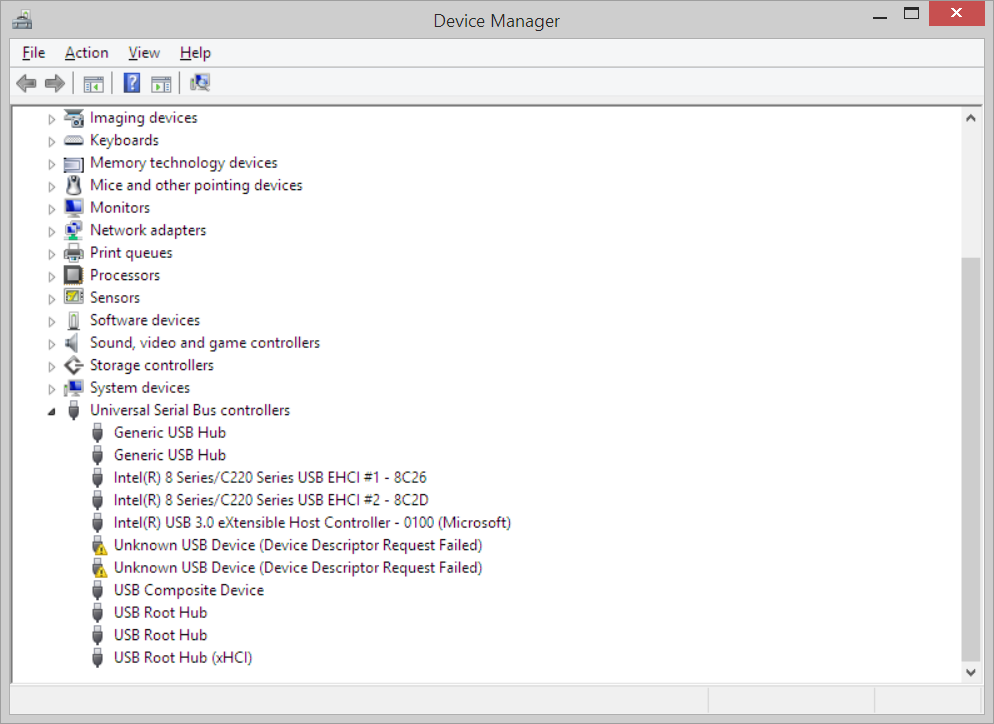Click the scrollbar up arrow
The width and height of the screenshot is (994, 724).
[x=971, y=118]
